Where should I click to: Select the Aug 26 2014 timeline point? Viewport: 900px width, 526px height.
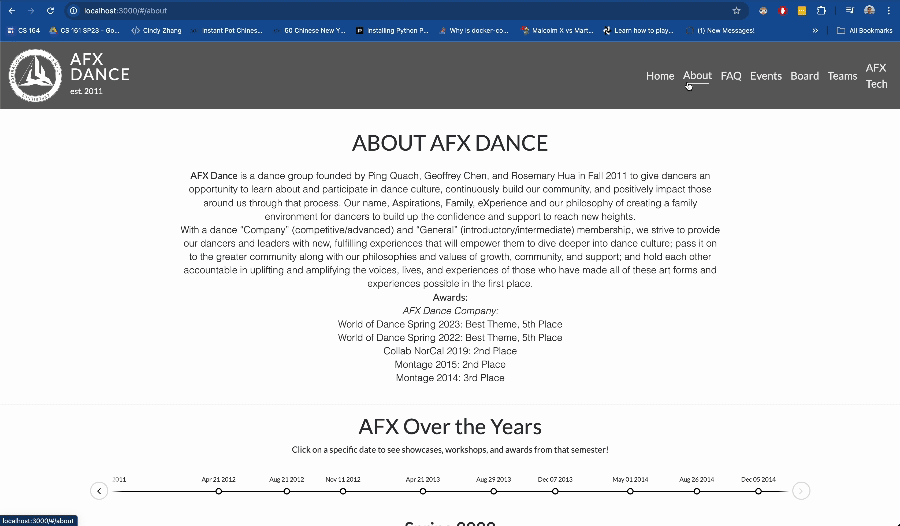[x=696, y=491]
